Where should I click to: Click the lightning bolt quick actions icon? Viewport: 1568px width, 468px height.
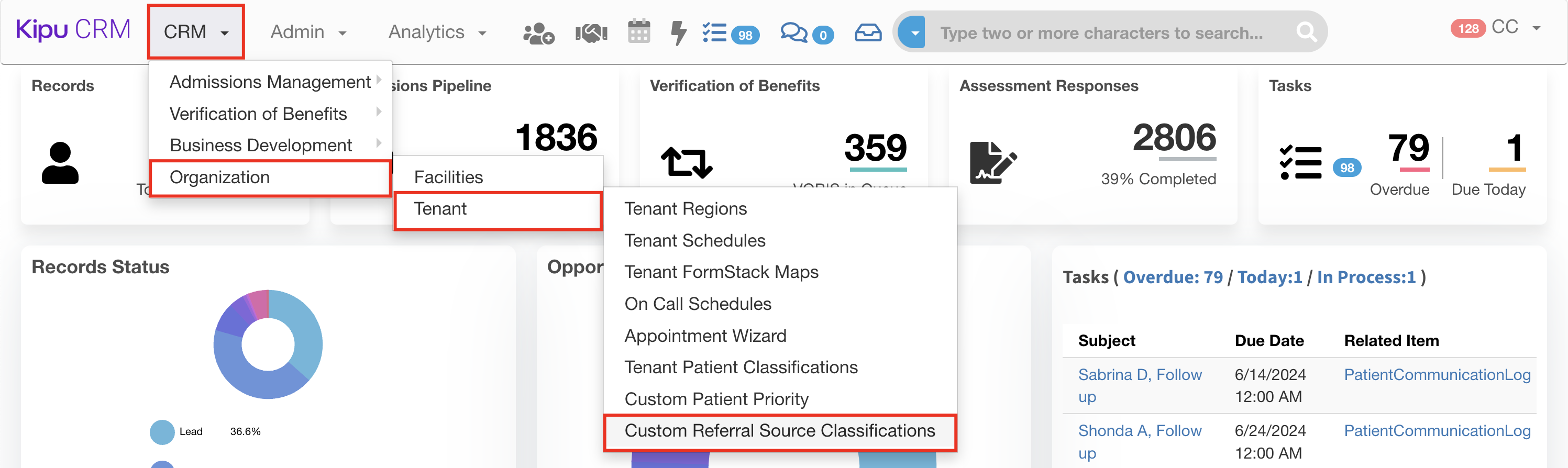(x=678, y=33)
